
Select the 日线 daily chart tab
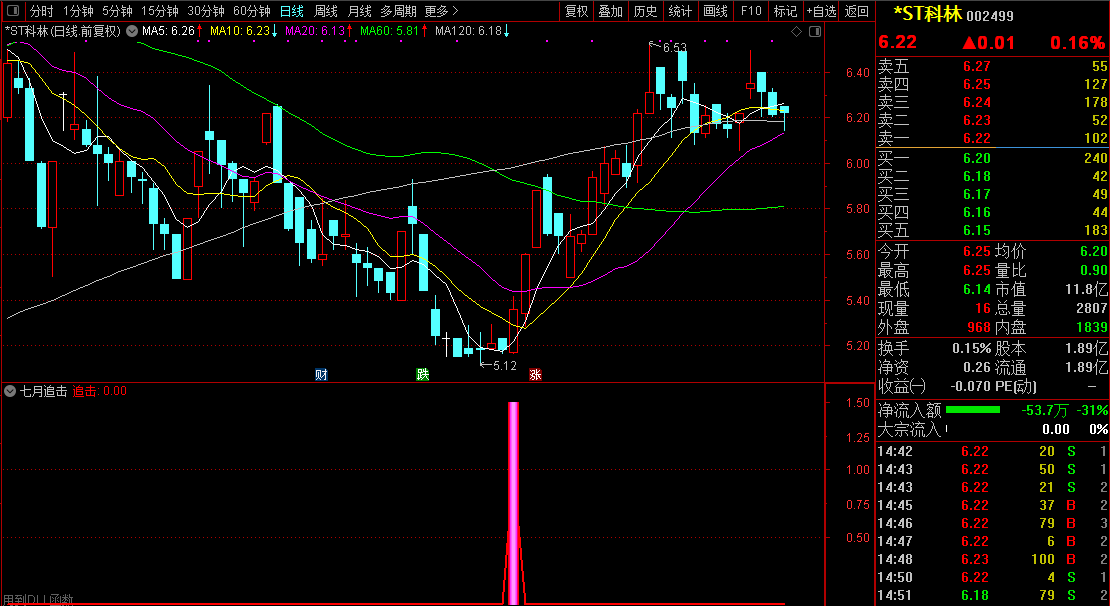coord(292,11)
